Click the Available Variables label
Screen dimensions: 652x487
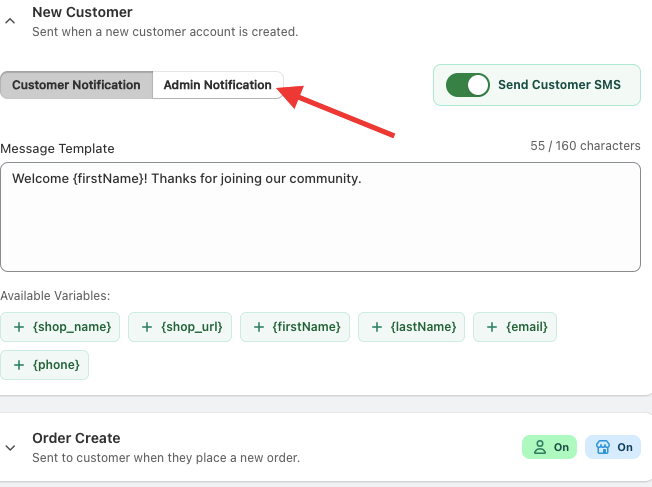(x=55, y=296)
